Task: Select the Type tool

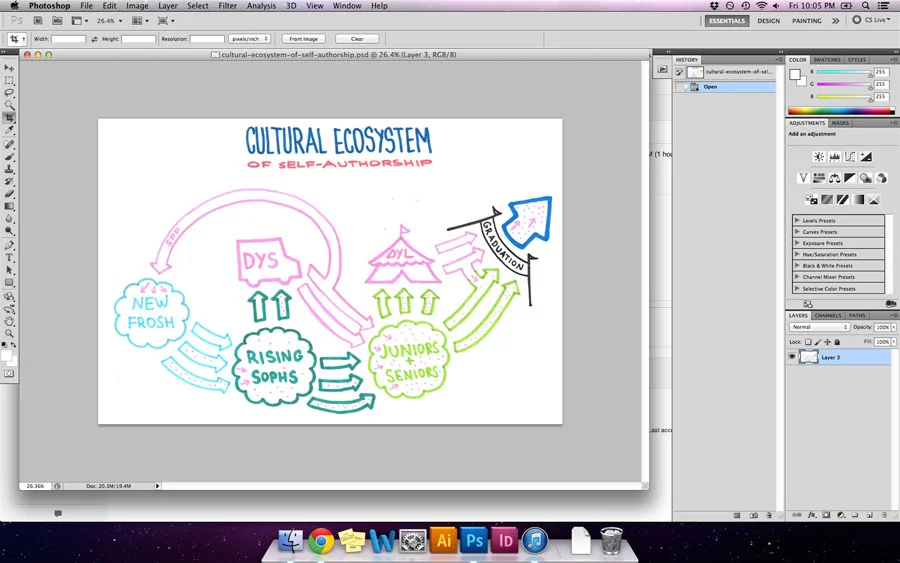Action: (x=9, y=257)
